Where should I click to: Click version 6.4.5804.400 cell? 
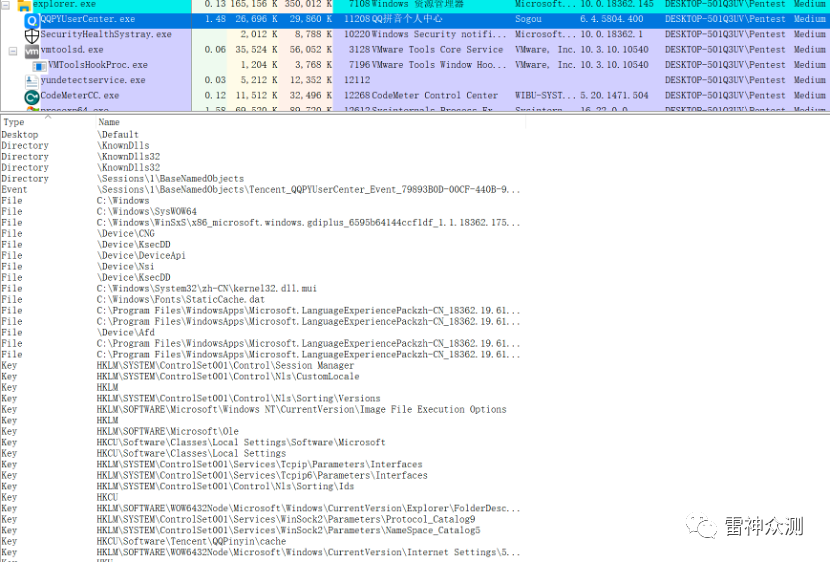tap(611, 19)
